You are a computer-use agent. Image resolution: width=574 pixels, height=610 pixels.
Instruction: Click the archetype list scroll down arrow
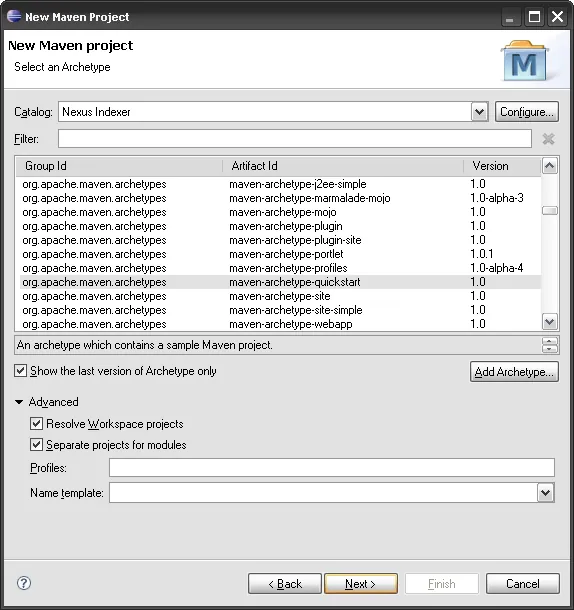tap(549, 322)
